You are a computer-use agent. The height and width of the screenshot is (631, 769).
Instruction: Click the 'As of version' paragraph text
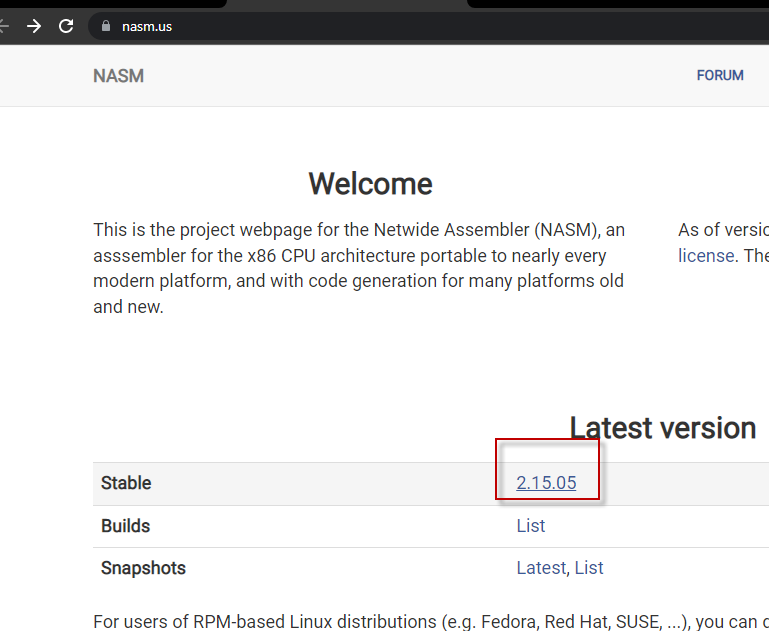coord(722,230)
